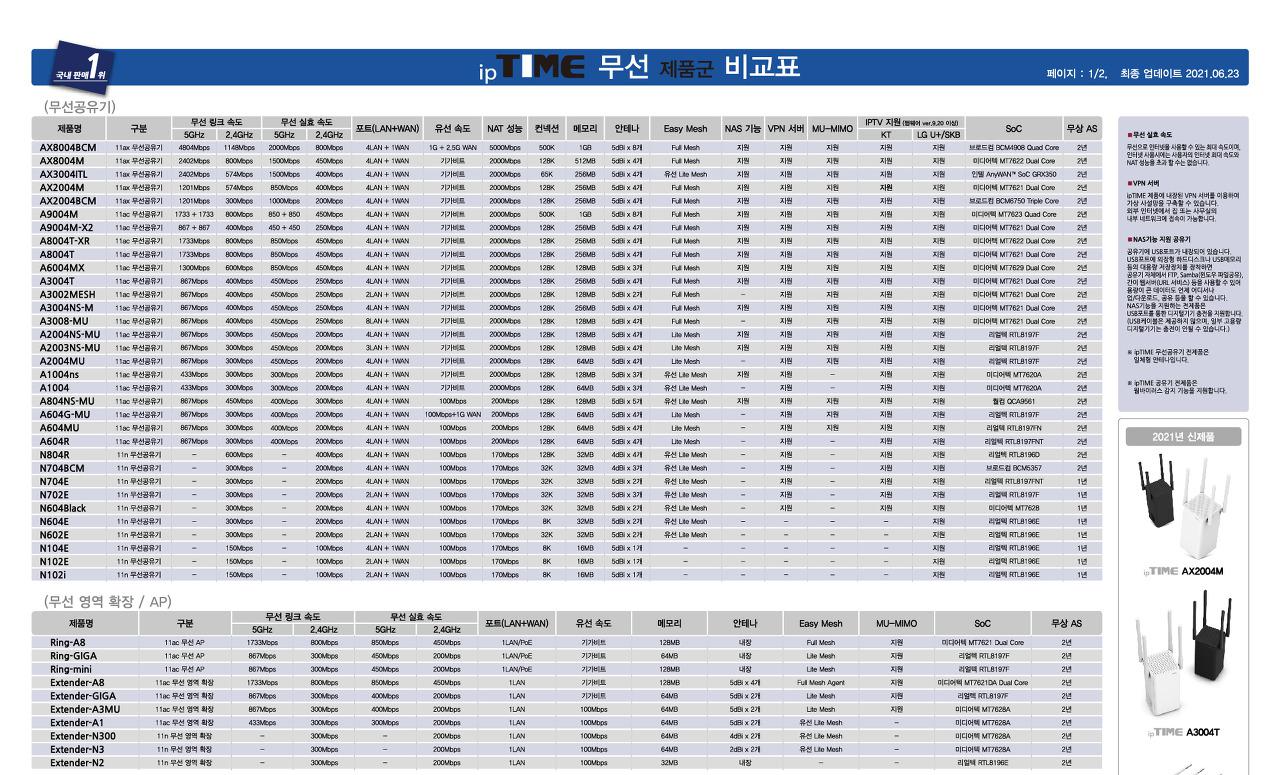1280x775 pixels.
Task: Click the 페이지 : 1/2 indicator
Action: pos(1076,74)
